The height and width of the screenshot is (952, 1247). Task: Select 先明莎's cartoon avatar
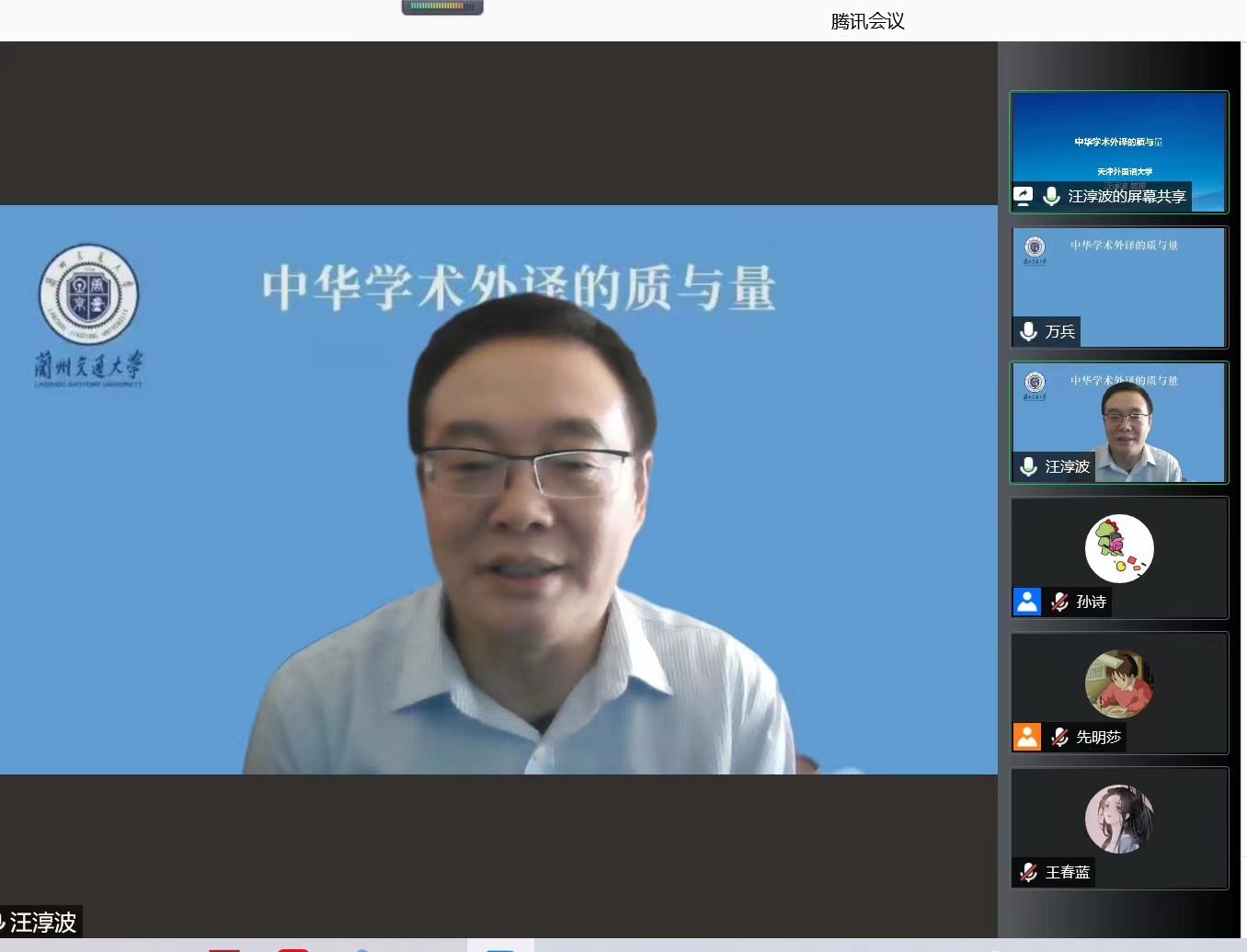point(1119,683)
